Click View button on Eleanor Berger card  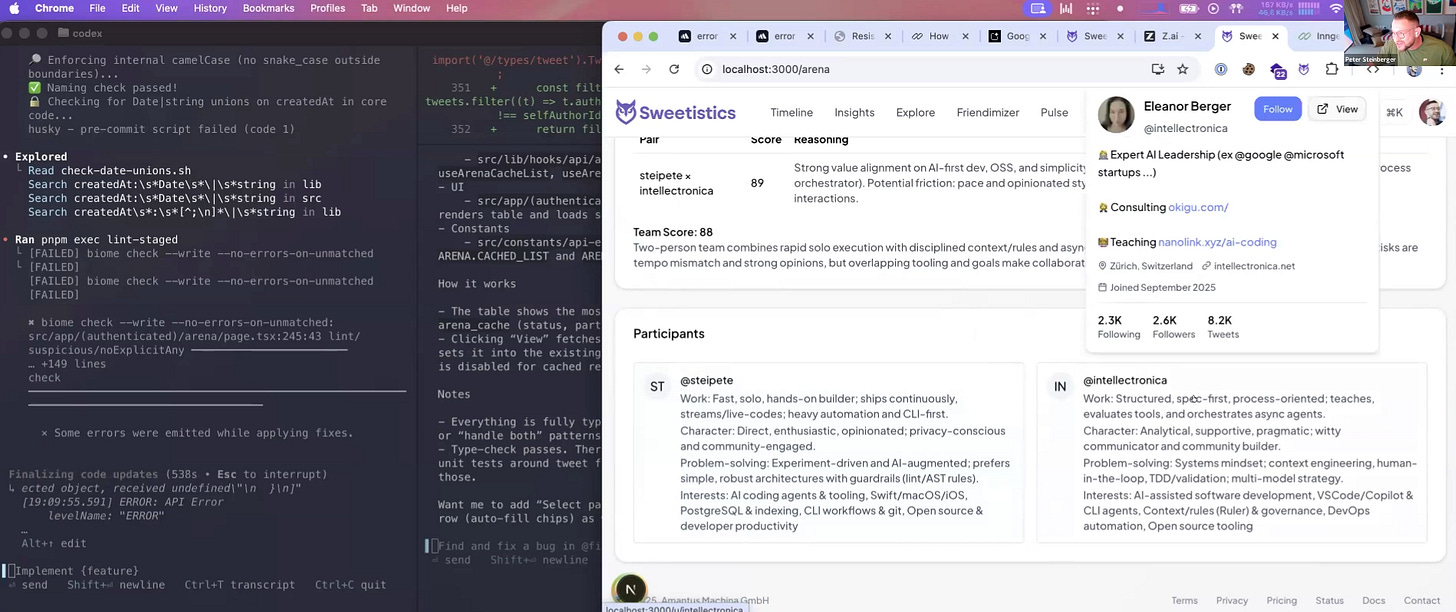[x=1337, y=109]
